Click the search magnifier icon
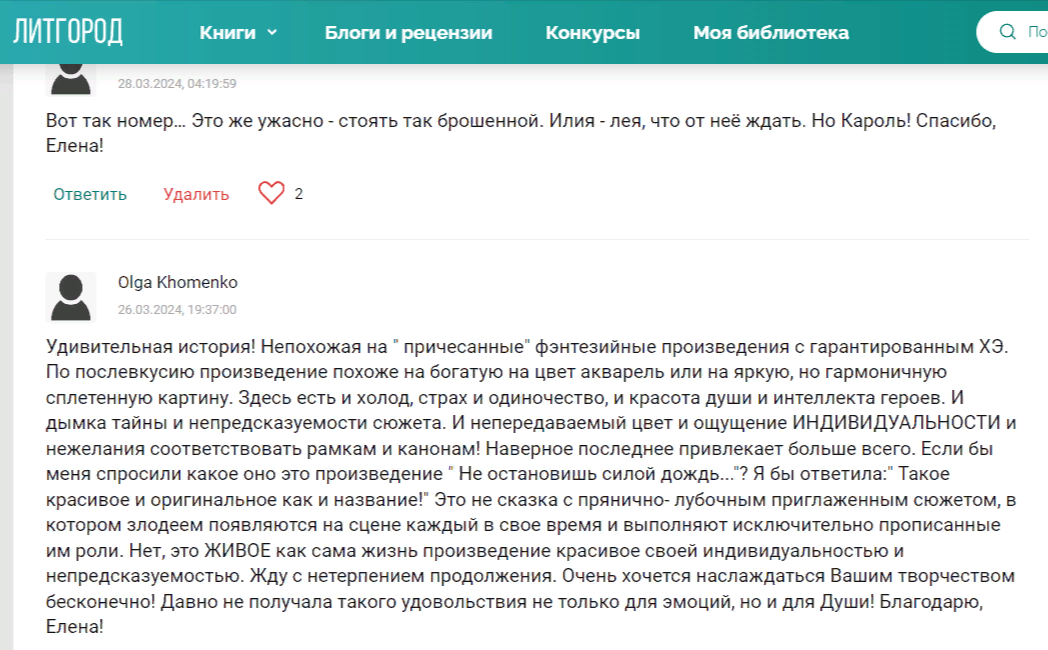This screenshot has height=650, width=1048. coord(1007,32)
